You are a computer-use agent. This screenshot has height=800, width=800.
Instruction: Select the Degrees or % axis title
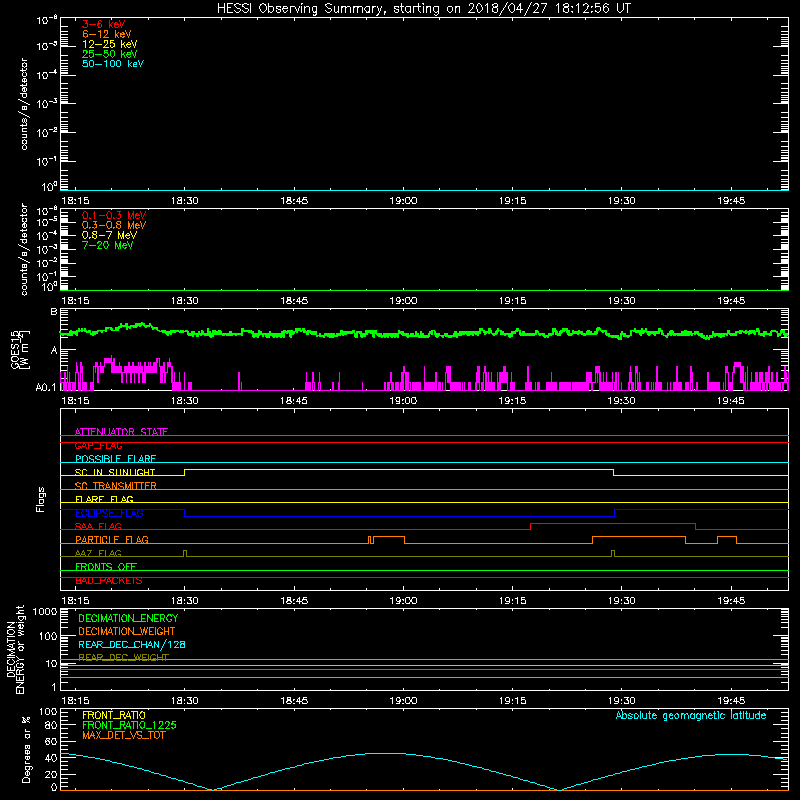pos(26,749)
